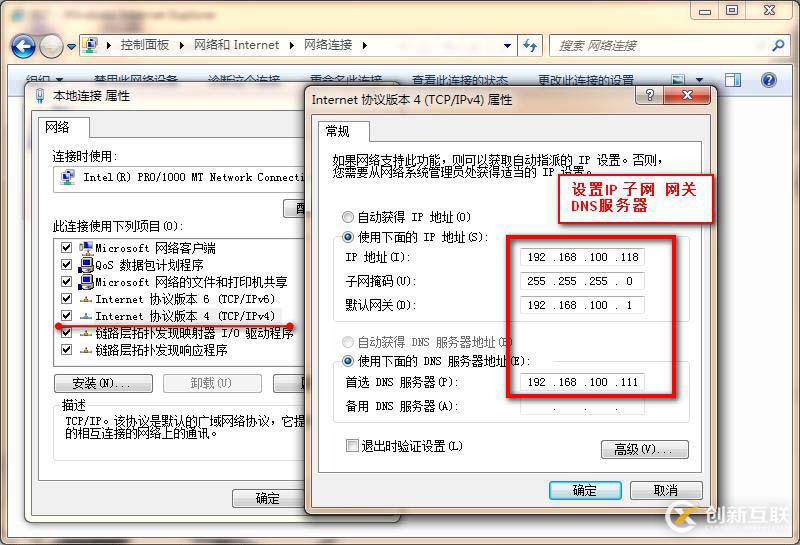Click the empty 备用 DNS 服务器 field
The height and width of the screenshot is (545, 800).
(582, 407)
